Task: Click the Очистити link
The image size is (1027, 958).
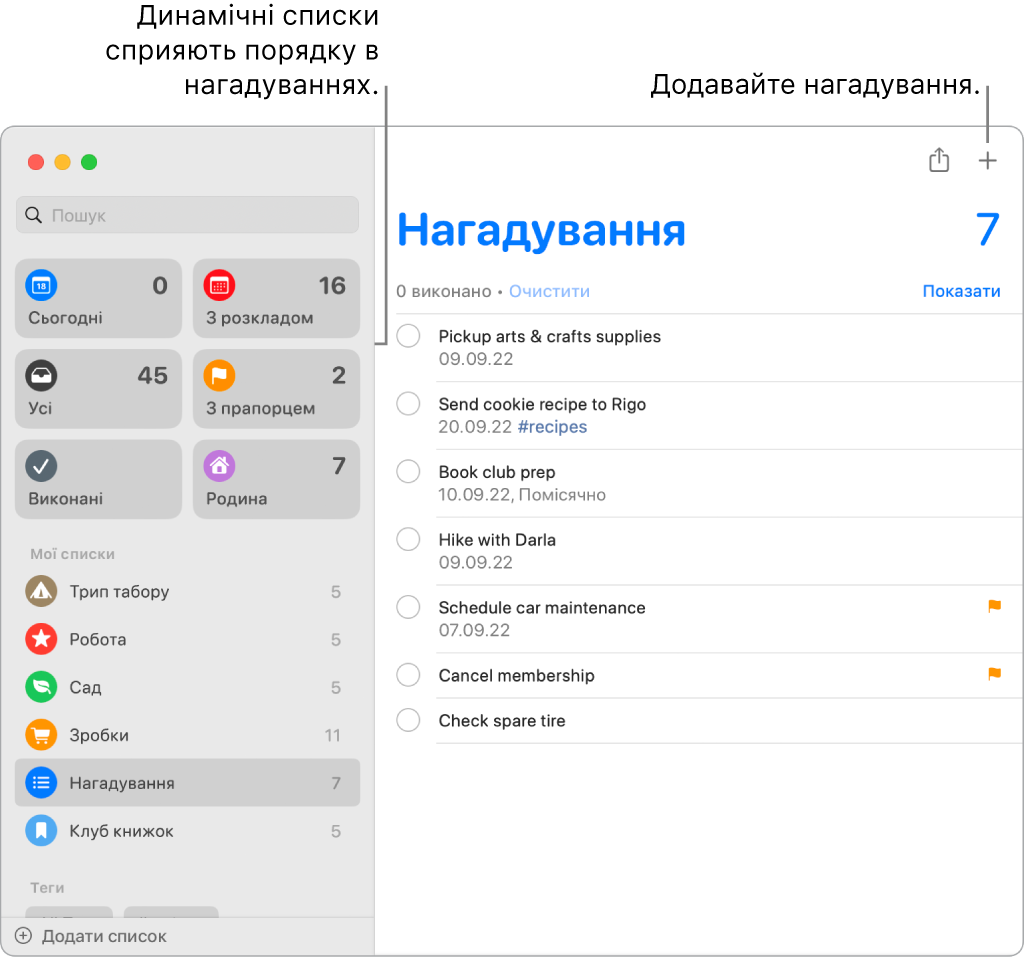Action: 548,291
